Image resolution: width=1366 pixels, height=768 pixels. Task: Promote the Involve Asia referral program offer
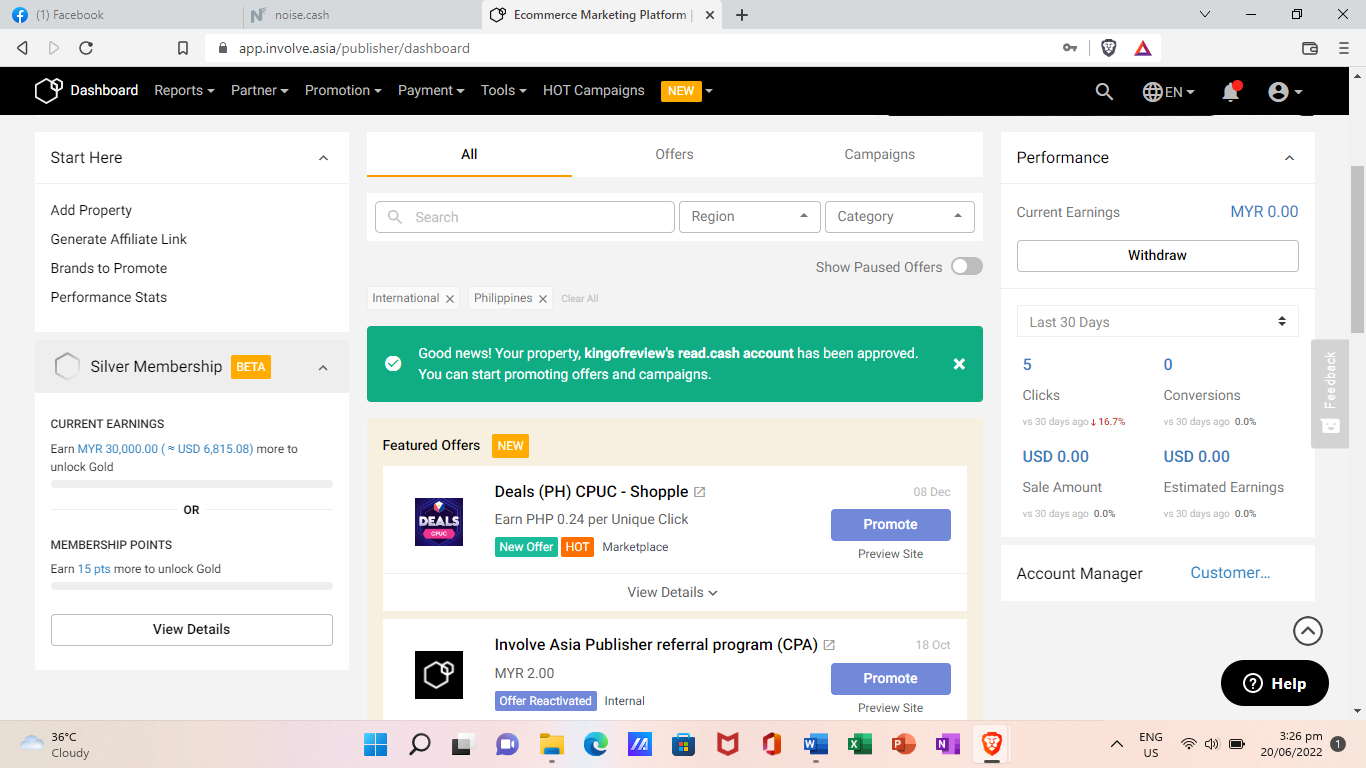(x=890, y=679)
